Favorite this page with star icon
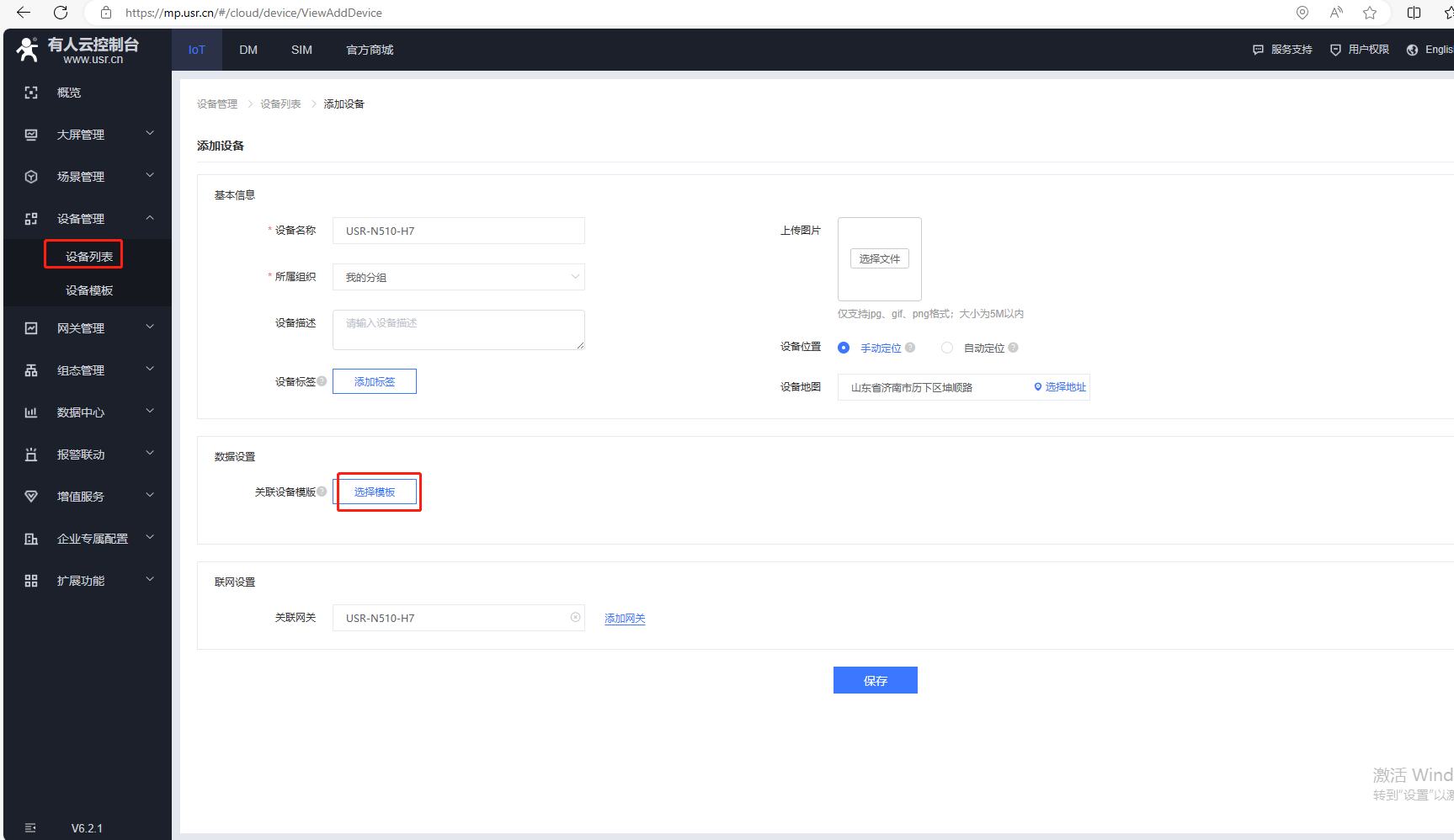This screenshot has width=1454, height=840. click(x=1370, y=13)
